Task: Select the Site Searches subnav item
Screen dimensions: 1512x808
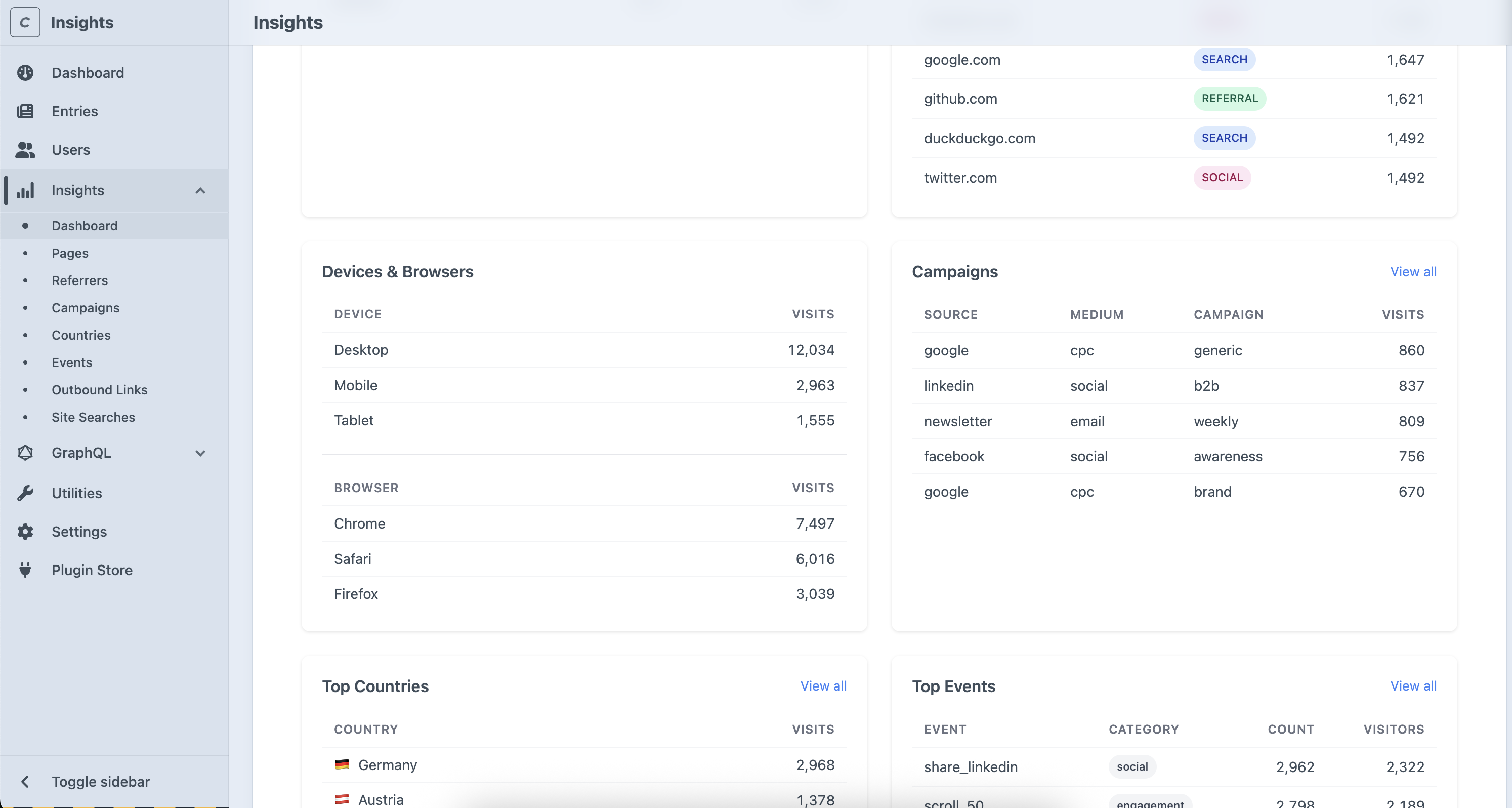Action: click(x=93, y=417)
